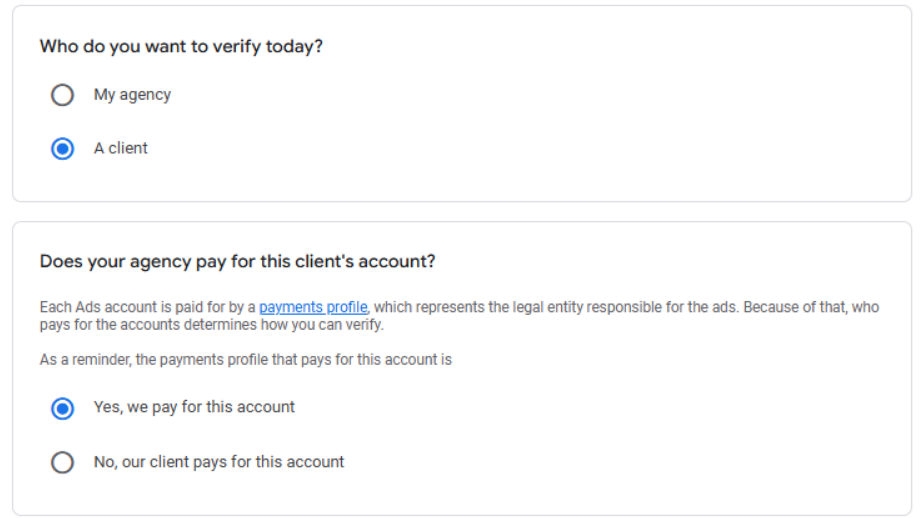The image size is (921, 518).
Task: Click the "My agency" option label
Action: 132,95
